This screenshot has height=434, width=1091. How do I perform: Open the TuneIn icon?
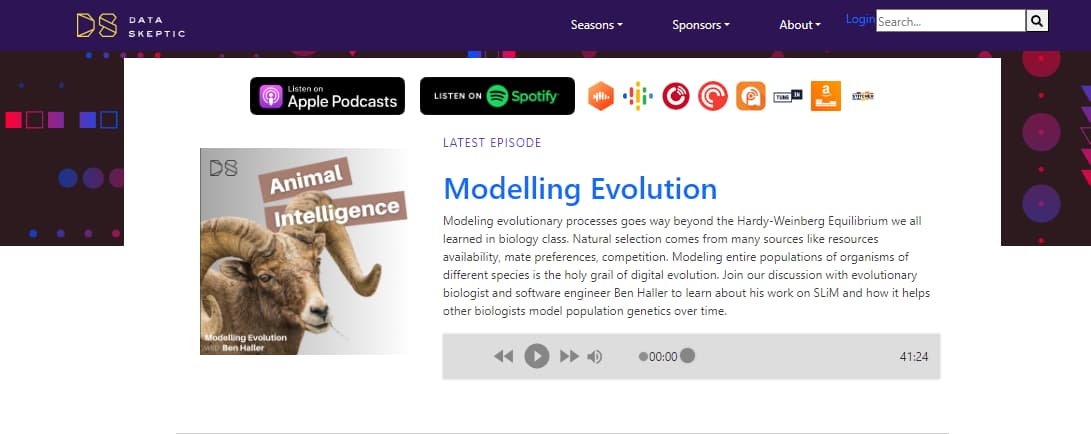(x=788, y=96)
